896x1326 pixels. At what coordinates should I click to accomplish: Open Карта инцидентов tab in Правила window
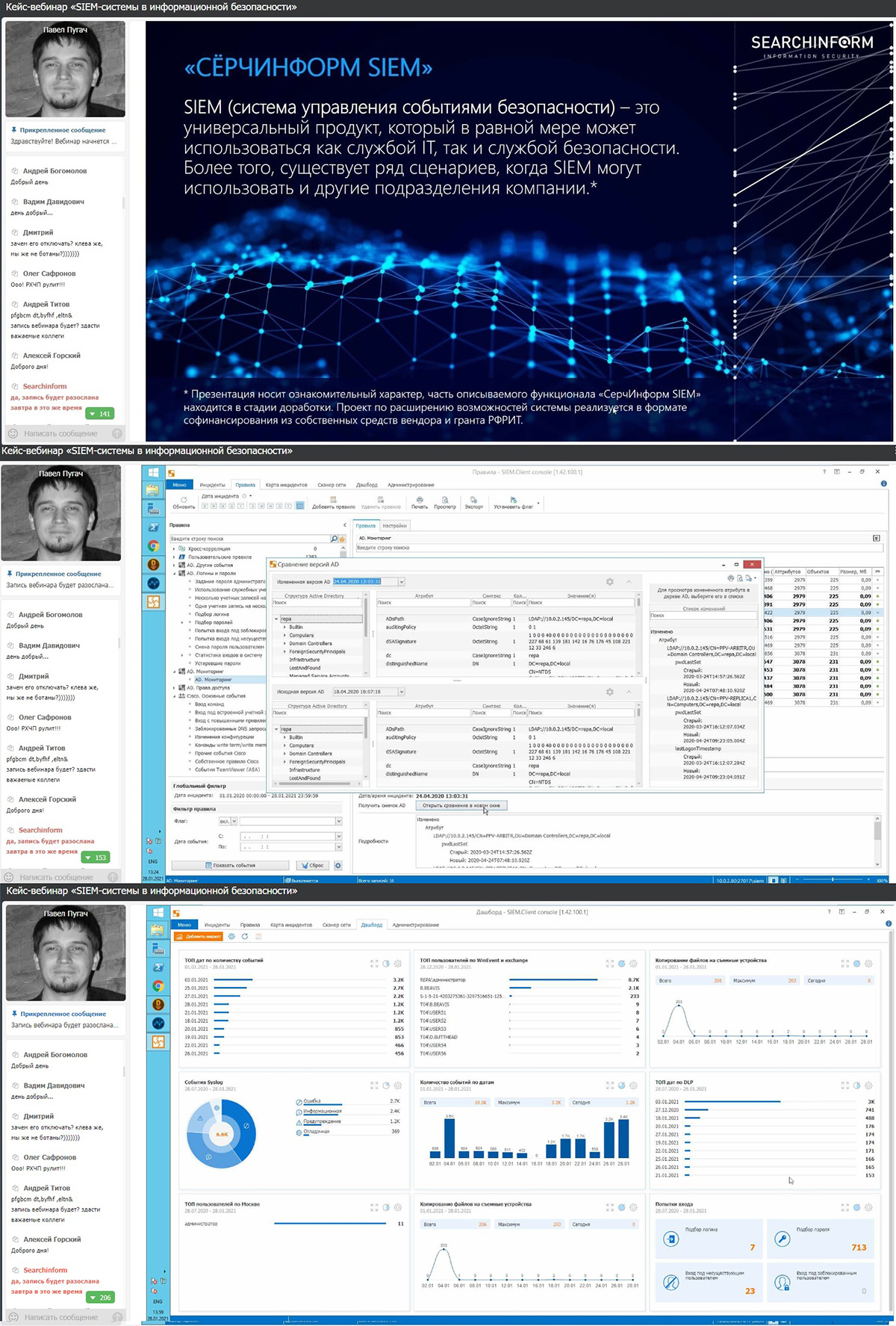tap(287, 485)
